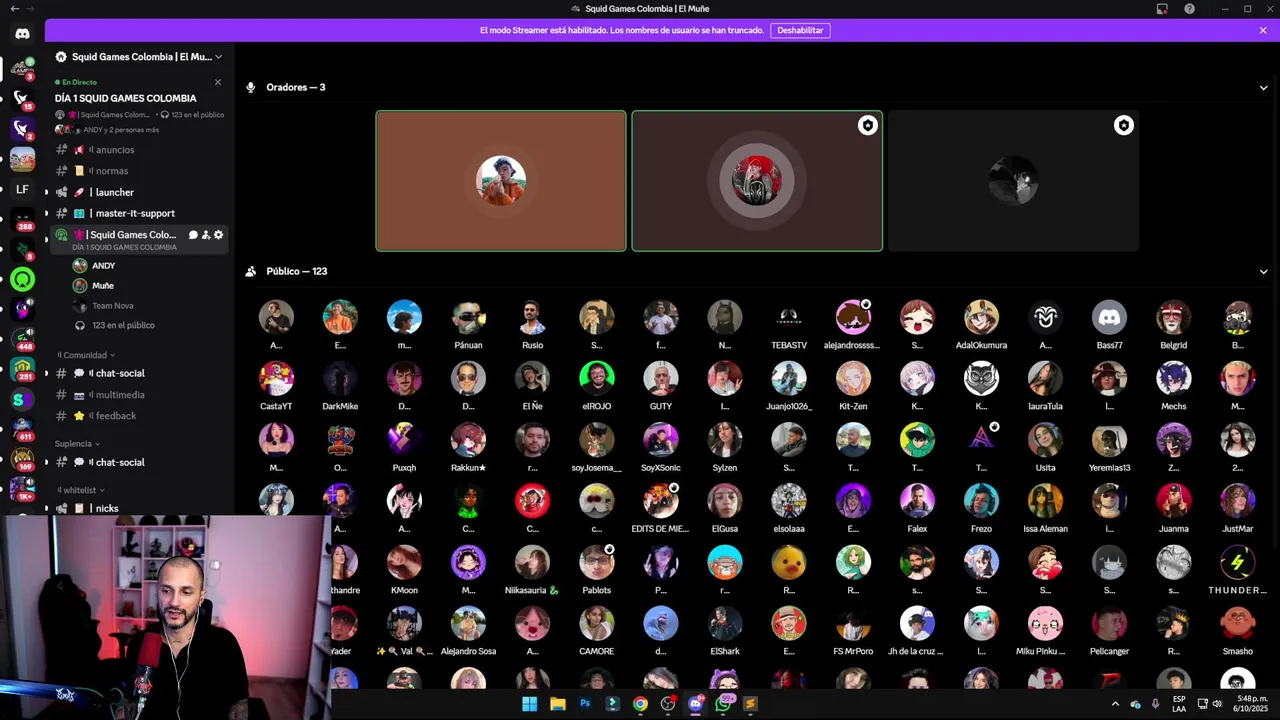Click audience member Kit-Zen avatar
The width and height of the screenshot is (1280, 720).
[853, 379]
